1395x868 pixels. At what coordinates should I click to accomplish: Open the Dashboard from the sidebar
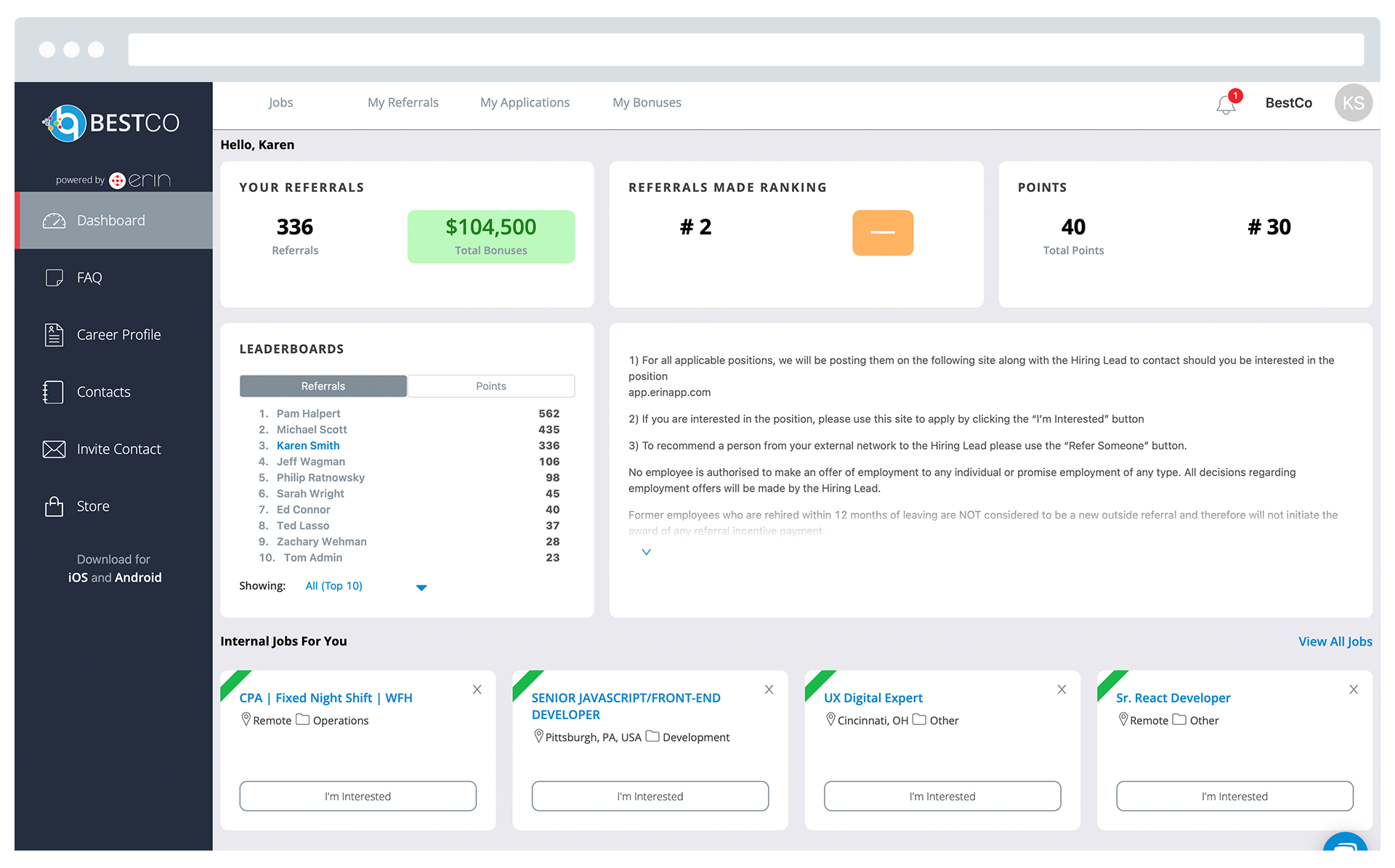(x=113, y=220)
